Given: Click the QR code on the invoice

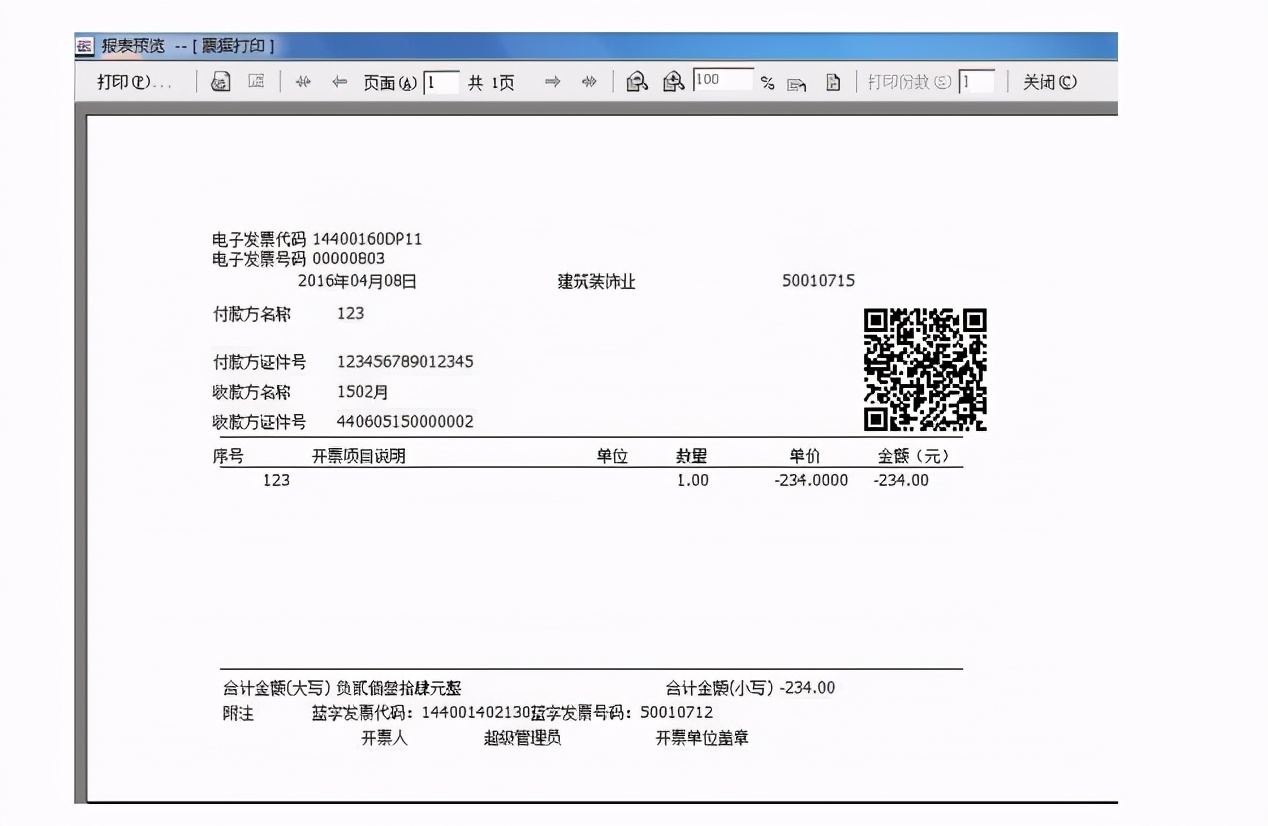Looking at the screenshot, I should click(x=924, y=368).
